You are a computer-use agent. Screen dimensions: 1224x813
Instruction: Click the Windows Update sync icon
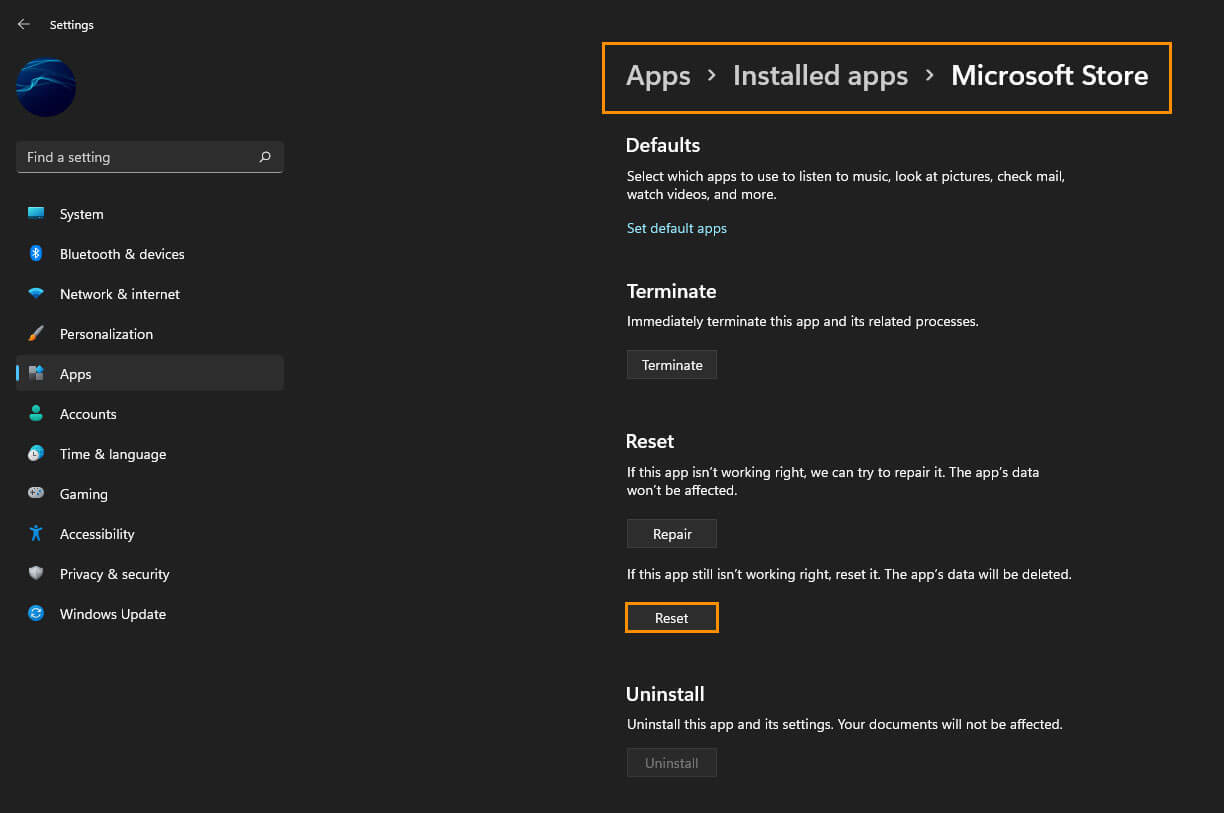pyautogui.click(x=36, y=614)
